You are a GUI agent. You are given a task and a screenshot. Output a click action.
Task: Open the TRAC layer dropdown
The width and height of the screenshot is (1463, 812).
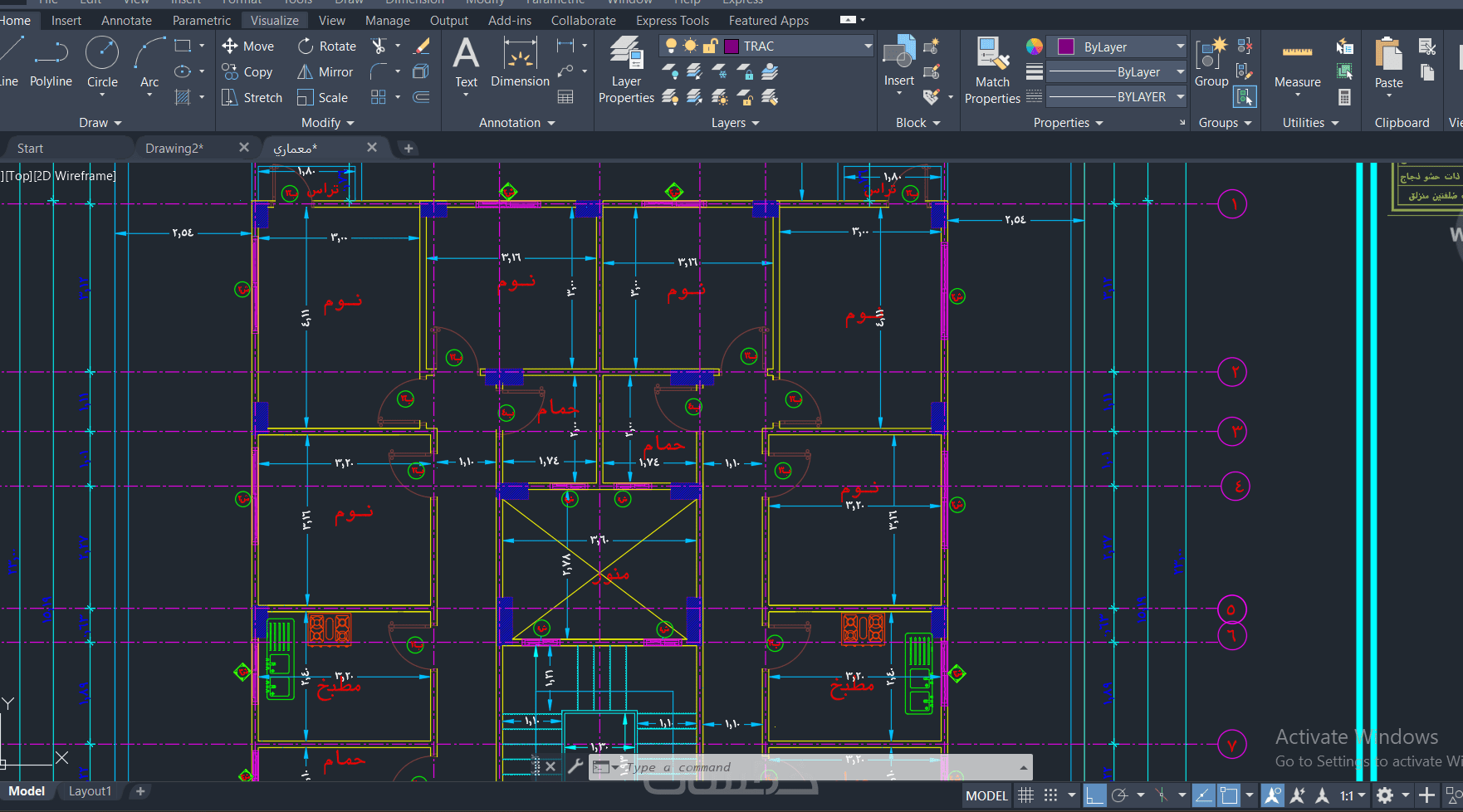pos(868,46)
